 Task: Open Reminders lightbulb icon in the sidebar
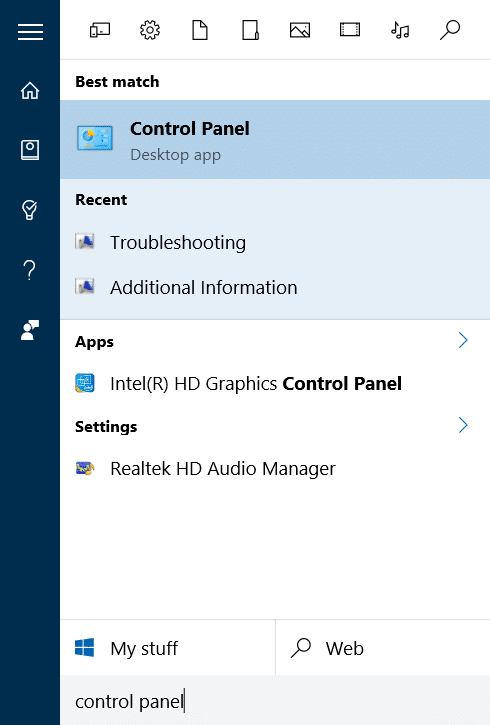click(30, 210)
